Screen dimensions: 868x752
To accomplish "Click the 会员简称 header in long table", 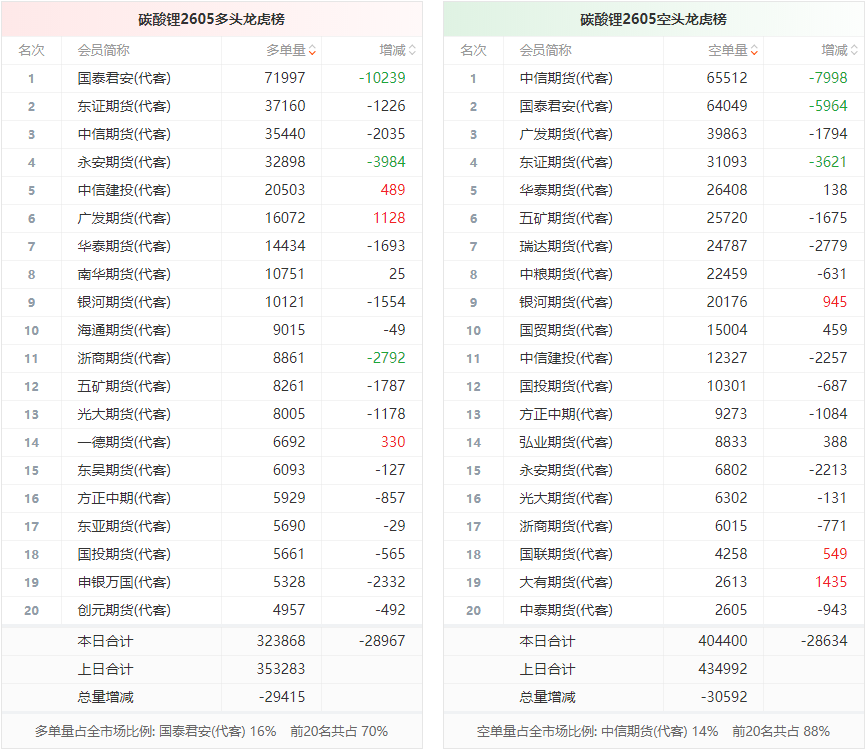I will point(104,50).
